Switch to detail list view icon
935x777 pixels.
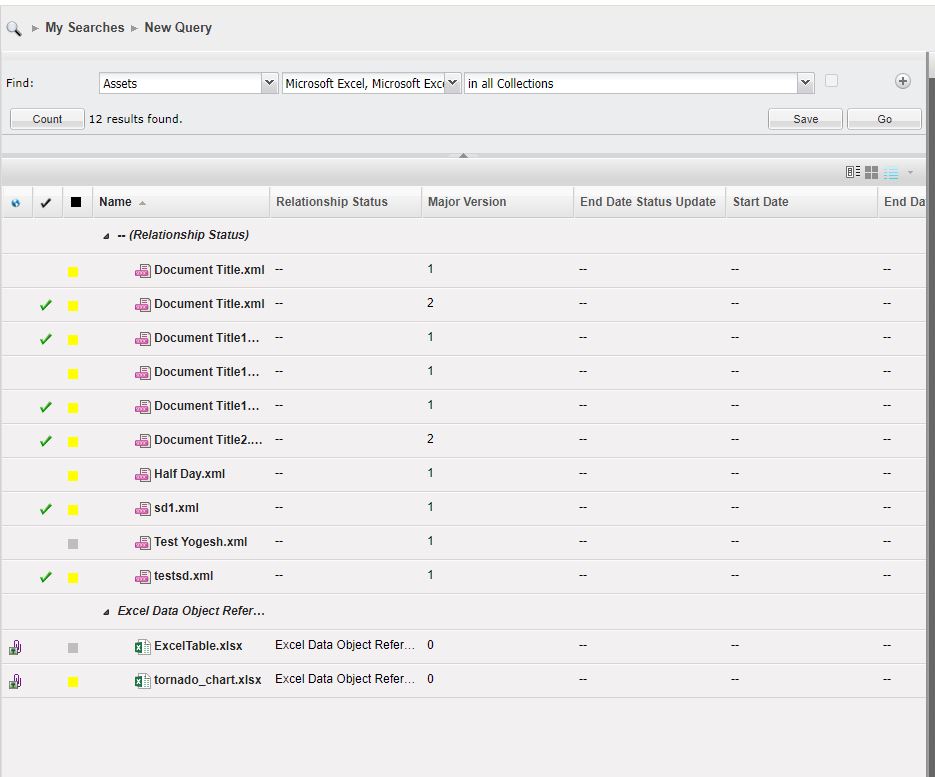pyautogui.click(x=853, y=172)
